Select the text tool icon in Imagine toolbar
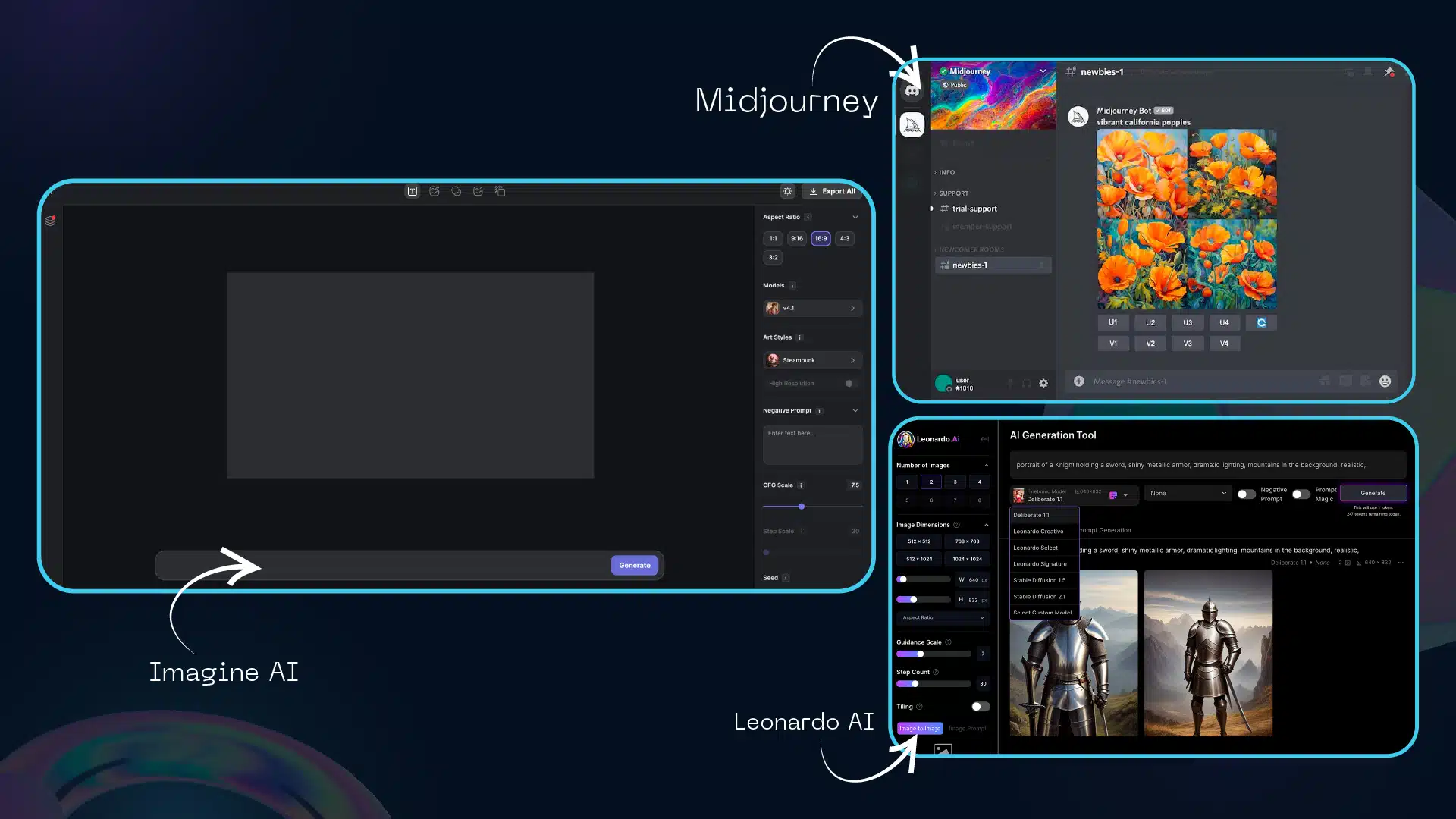This screenshot has width=1456, height=819. click(413, 191)
